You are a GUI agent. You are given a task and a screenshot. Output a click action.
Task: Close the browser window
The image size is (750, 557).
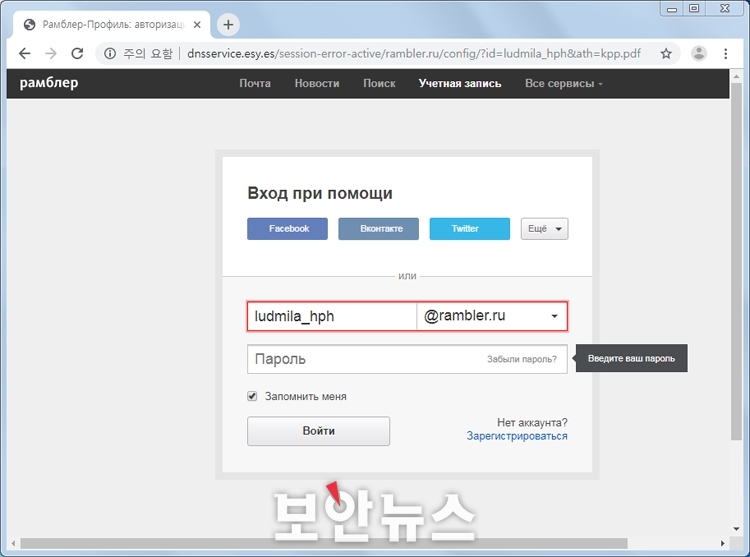(725, 9)
